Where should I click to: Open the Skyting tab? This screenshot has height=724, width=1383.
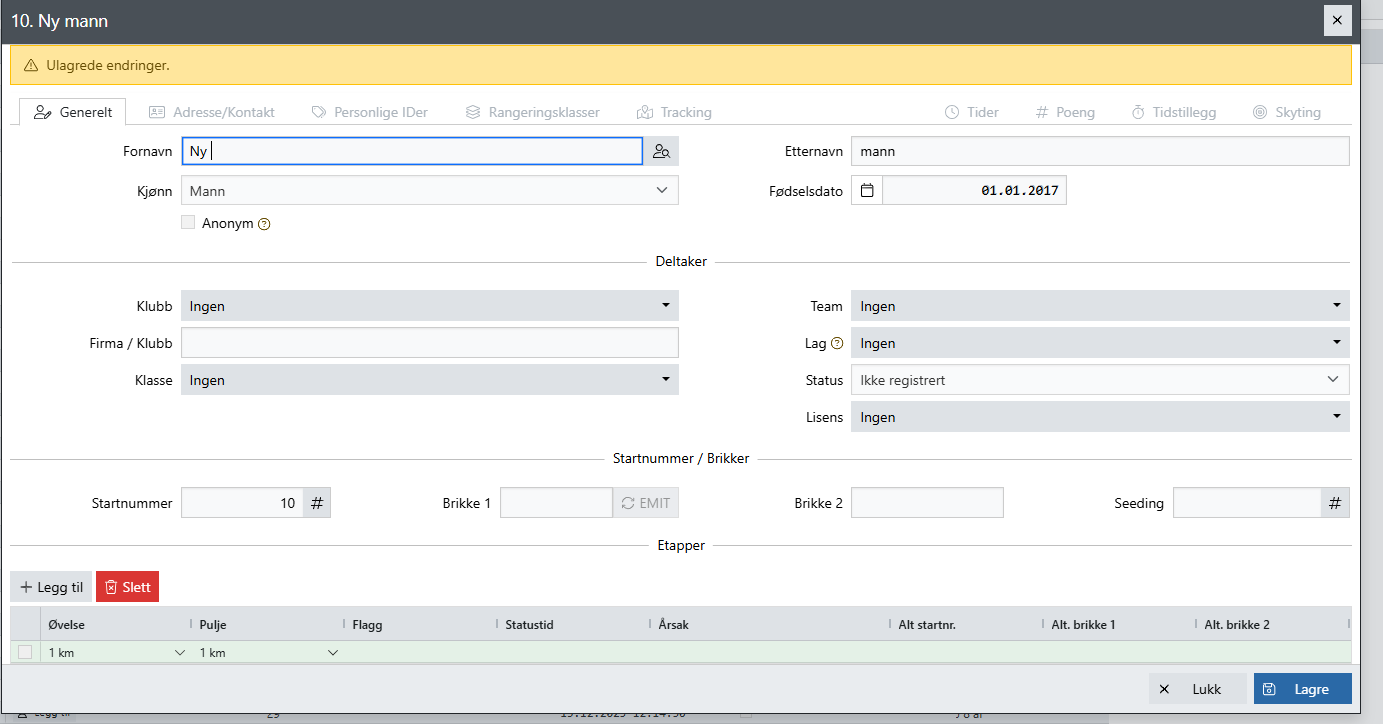(1286, 112)
